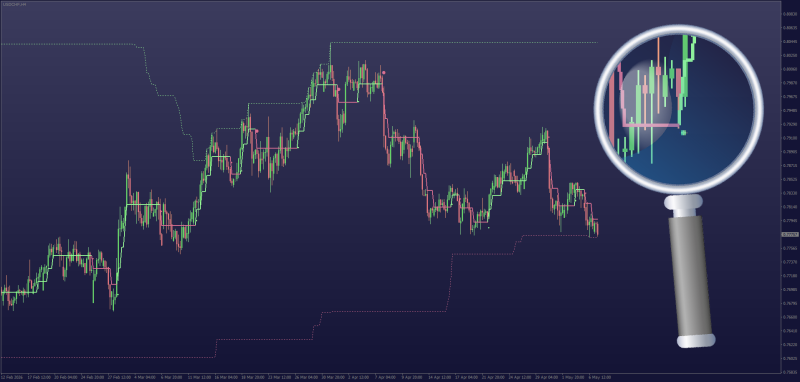
Task: Click the 6 May 12:00 time label
Action: (600, 377)
